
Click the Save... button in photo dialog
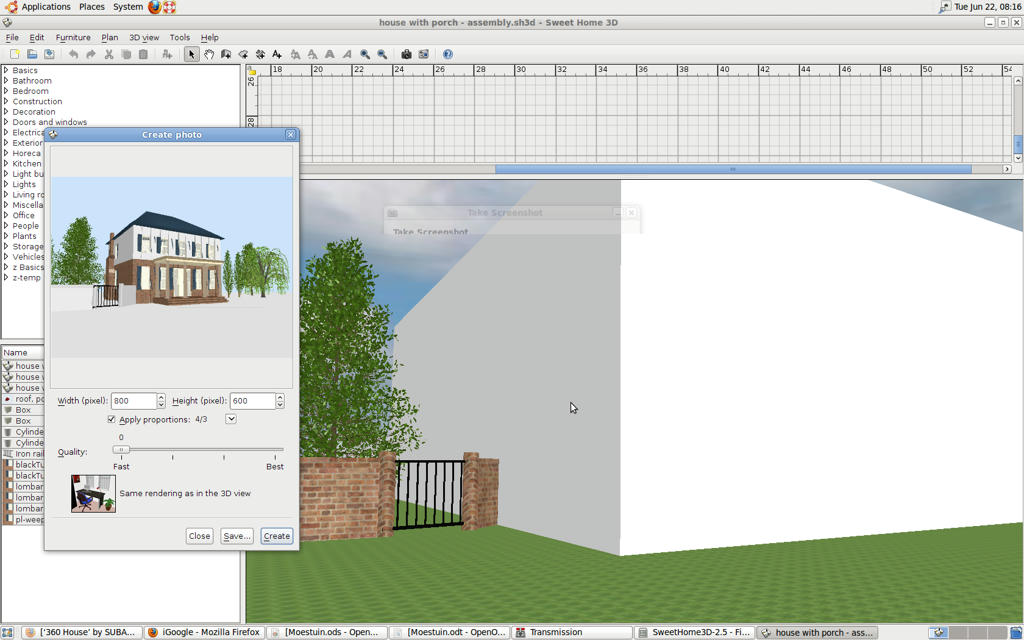point(237,536)
